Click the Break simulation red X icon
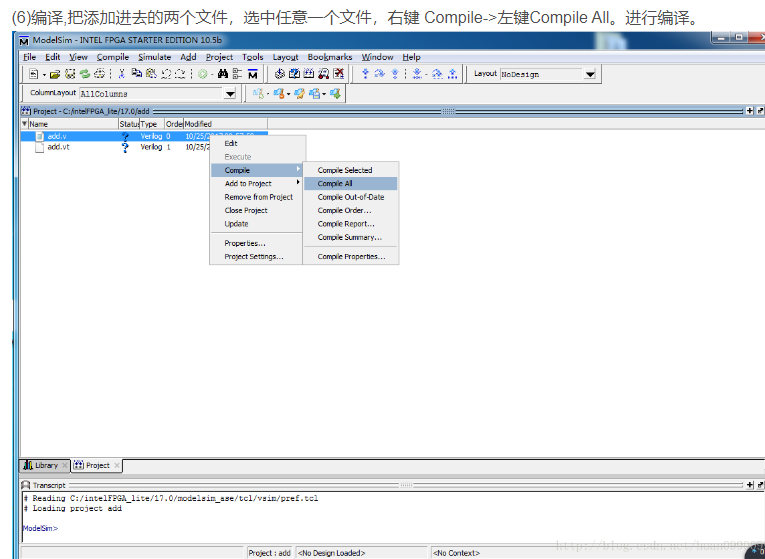 (x=339, y=74)
